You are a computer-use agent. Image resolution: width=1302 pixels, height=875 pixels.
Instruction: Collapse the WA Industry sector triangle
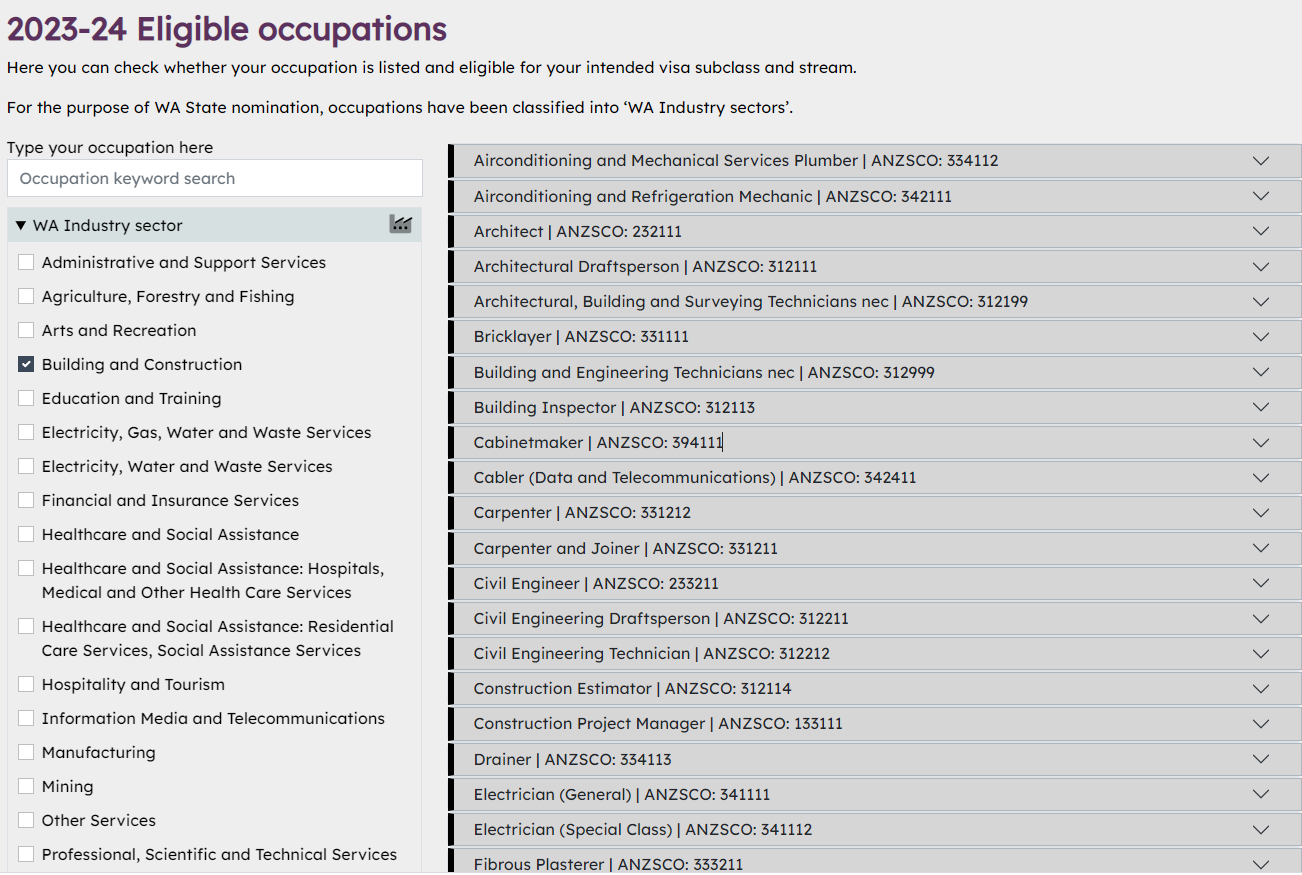(21, 226)
